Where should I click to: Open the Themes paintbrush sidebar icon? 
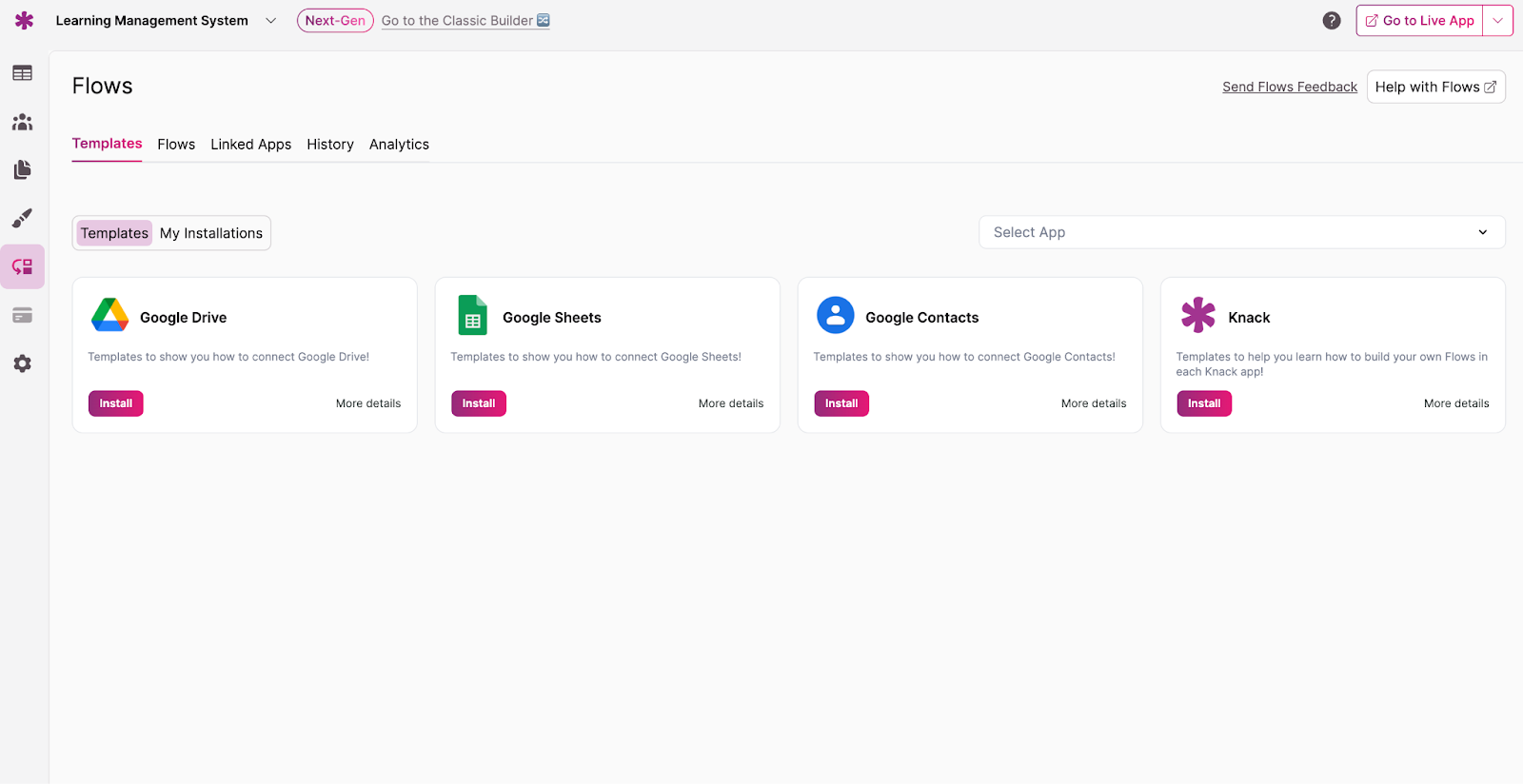tap(22, 218)
